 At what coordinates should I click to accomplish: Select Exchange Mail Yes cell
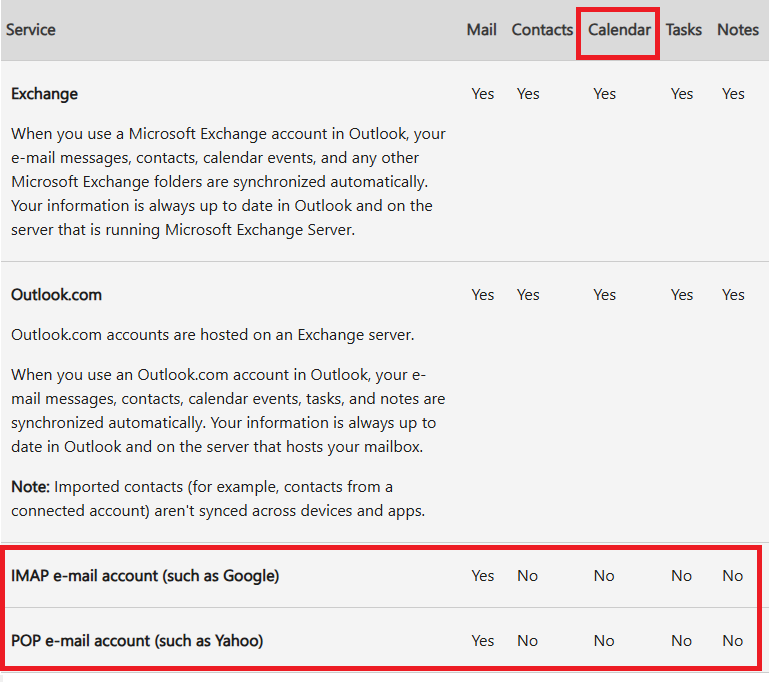483,94
